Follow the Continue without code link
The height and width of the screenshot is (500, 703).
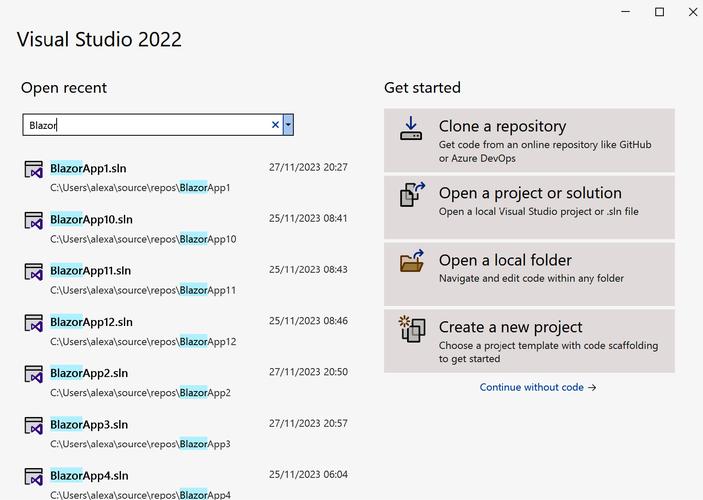[538, 387]
